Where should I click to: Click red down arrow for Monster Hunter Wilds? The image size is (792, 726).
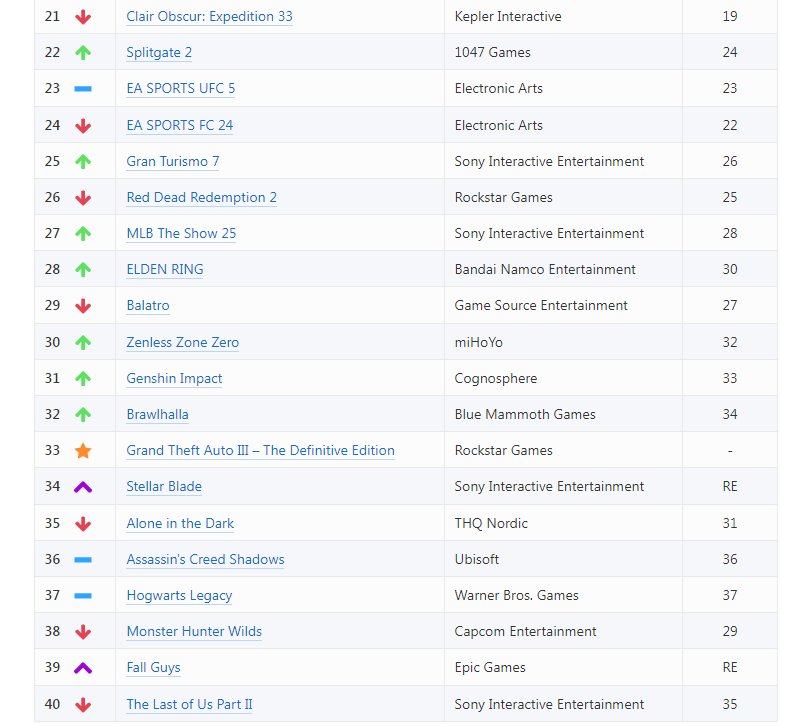pyautogui.click(x=83, y=632)
